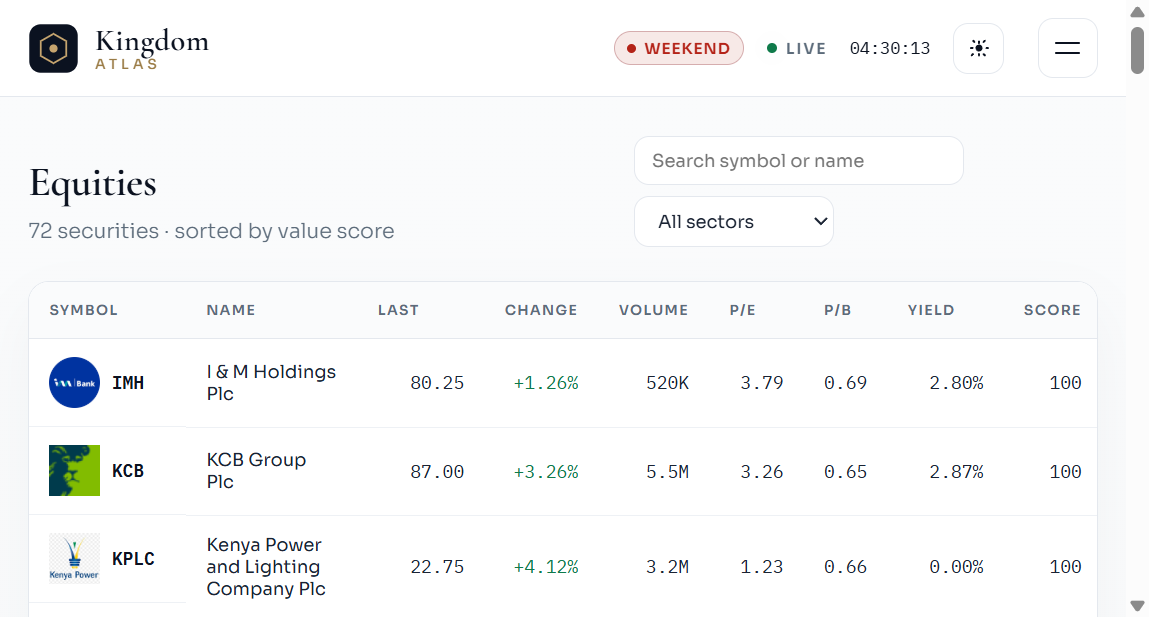The image size is (1149, 617).
Task: Click the scrollbar up arrow
Action: coord(1137,12)
